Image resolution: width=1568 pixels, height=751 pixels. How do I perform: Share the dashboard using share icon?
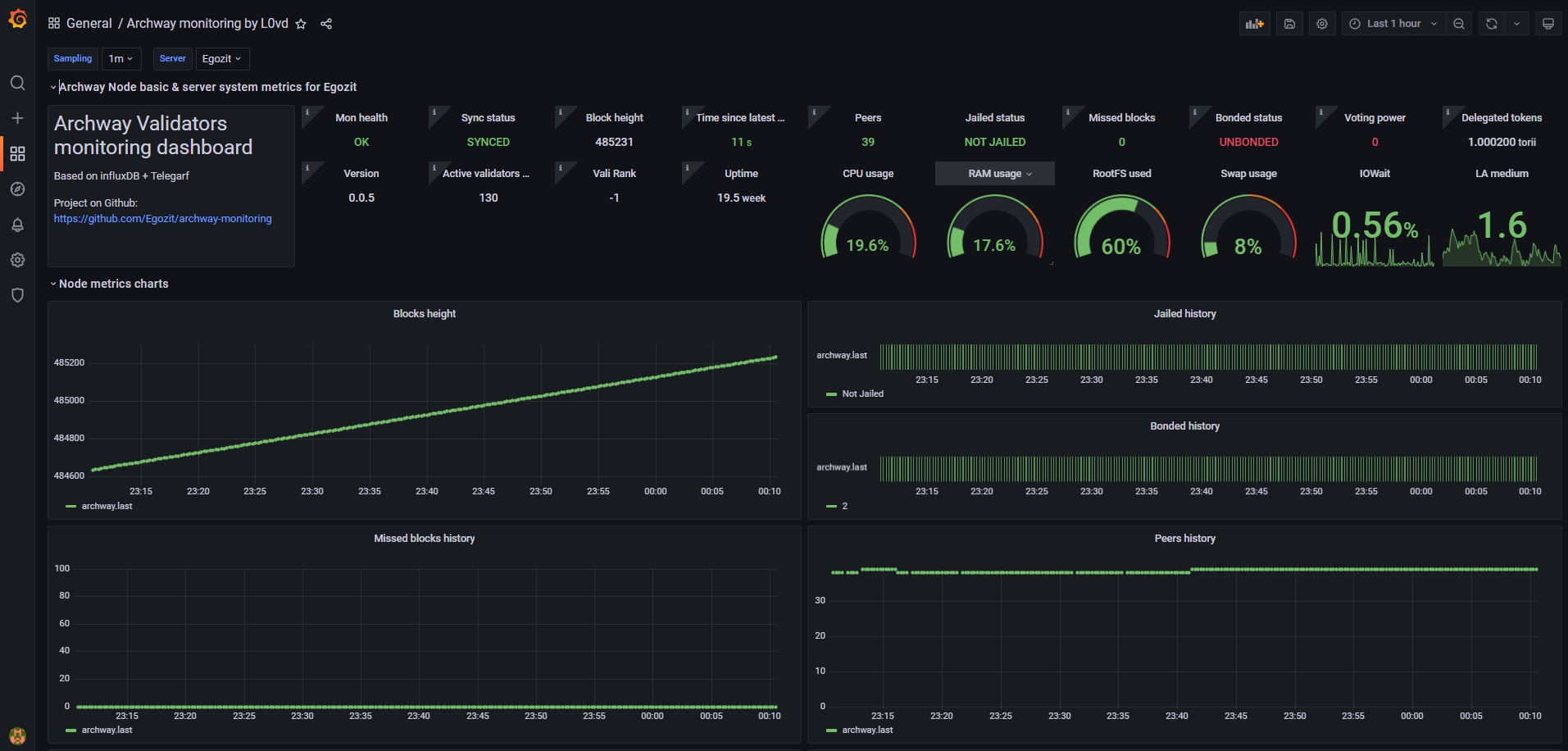[x=326, y=24]
